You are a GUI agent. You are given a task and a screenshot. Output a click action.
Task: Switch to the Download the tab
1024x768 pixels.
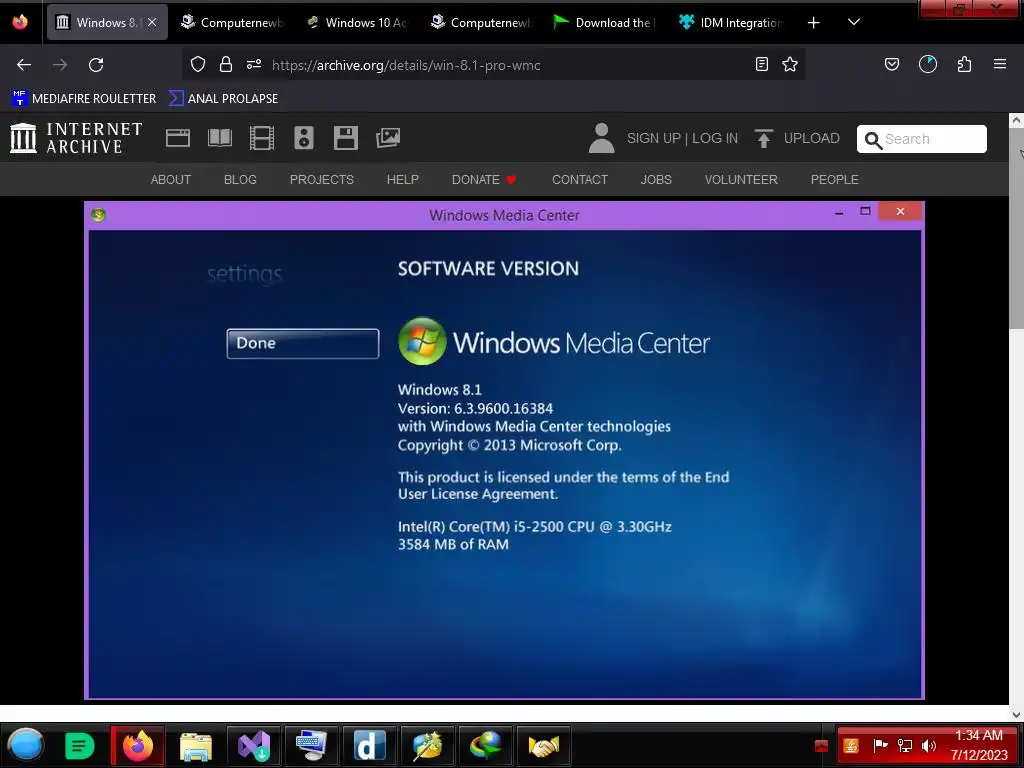pos(605,22)
